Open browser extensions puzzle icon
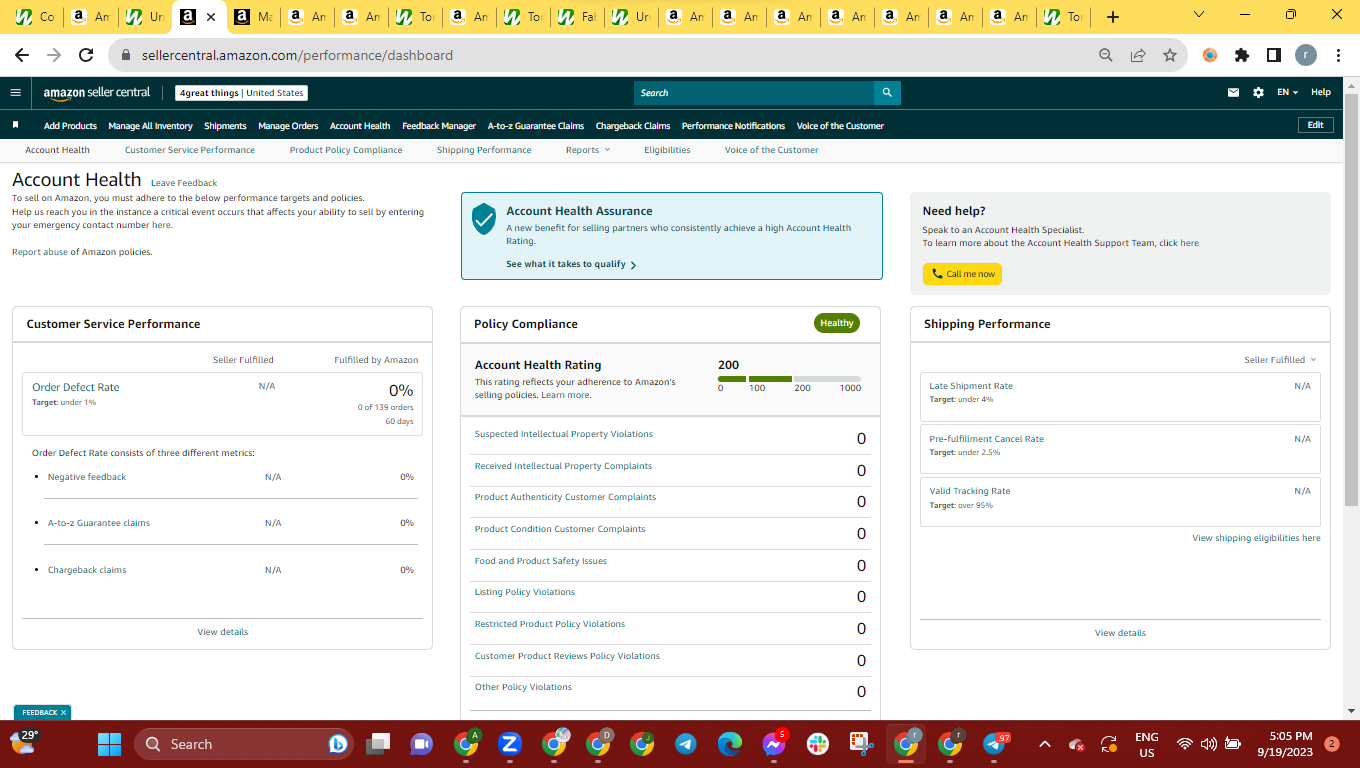Viewport: 1360px width, 768px height. [x=1242, y=55]
